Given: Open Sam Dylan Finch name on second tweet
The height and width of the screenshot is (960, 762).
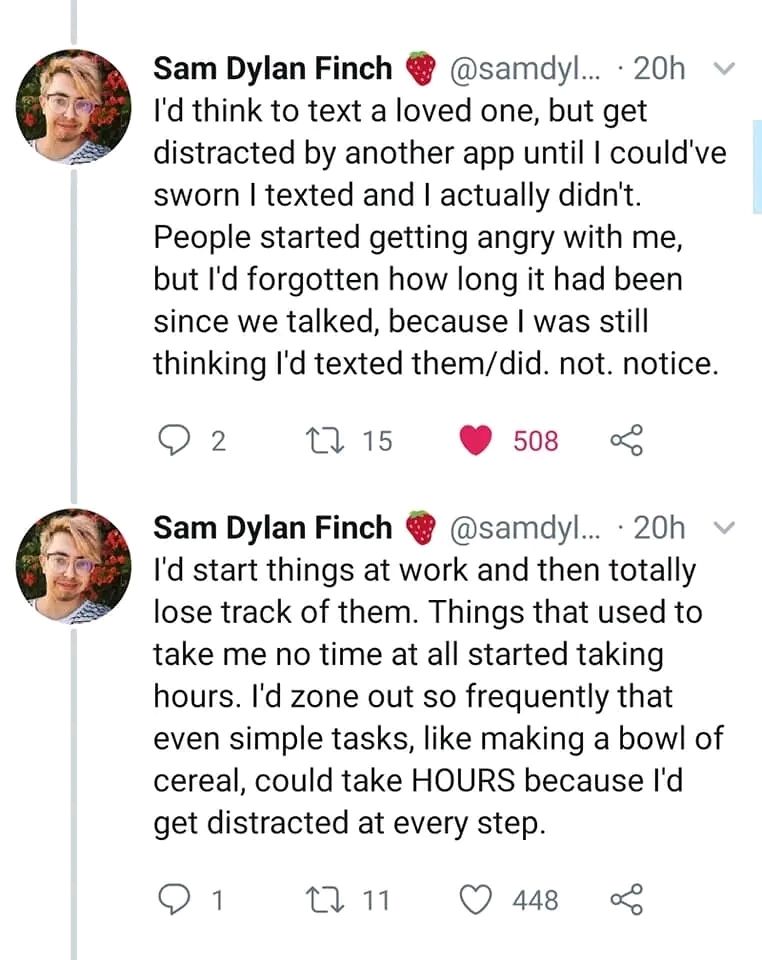Looking at the screenshot, I should (272, 527).
